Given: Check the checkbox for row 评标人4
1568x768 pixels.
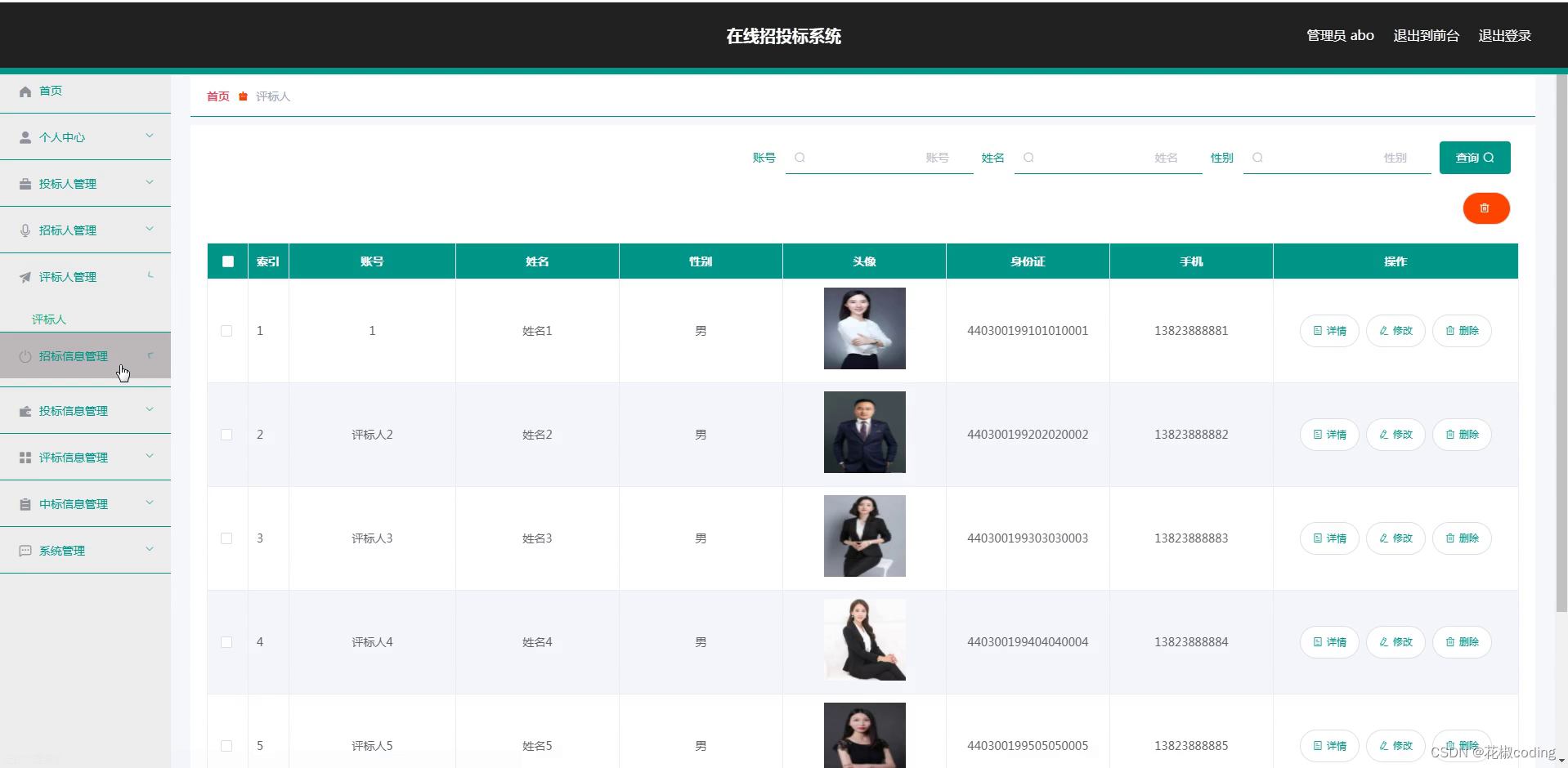Looking at the screenshot, I should pyautogui.click(x=226, y=642).
